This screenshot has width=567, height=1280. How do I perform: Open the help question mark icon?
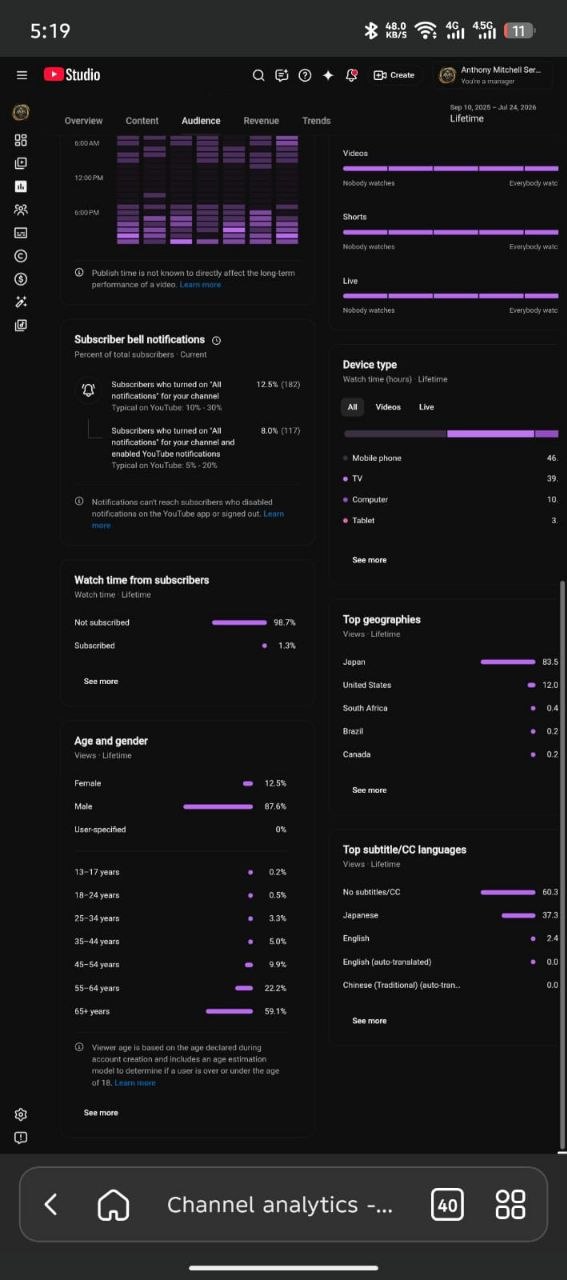(304, 75)
